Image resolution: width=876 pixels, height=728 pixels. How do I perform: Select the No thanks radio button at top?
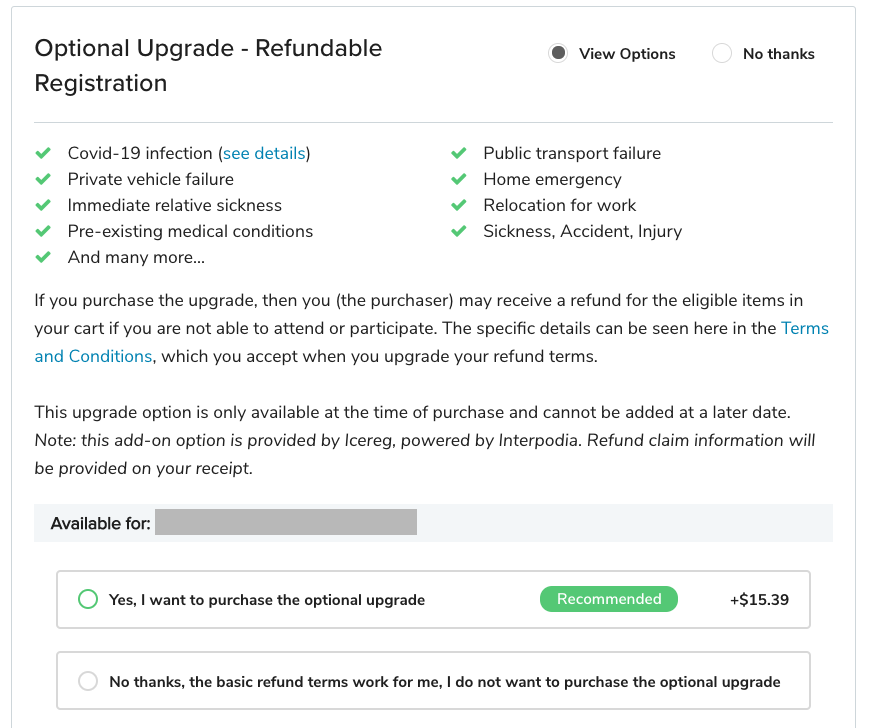[x=722, y=54]
